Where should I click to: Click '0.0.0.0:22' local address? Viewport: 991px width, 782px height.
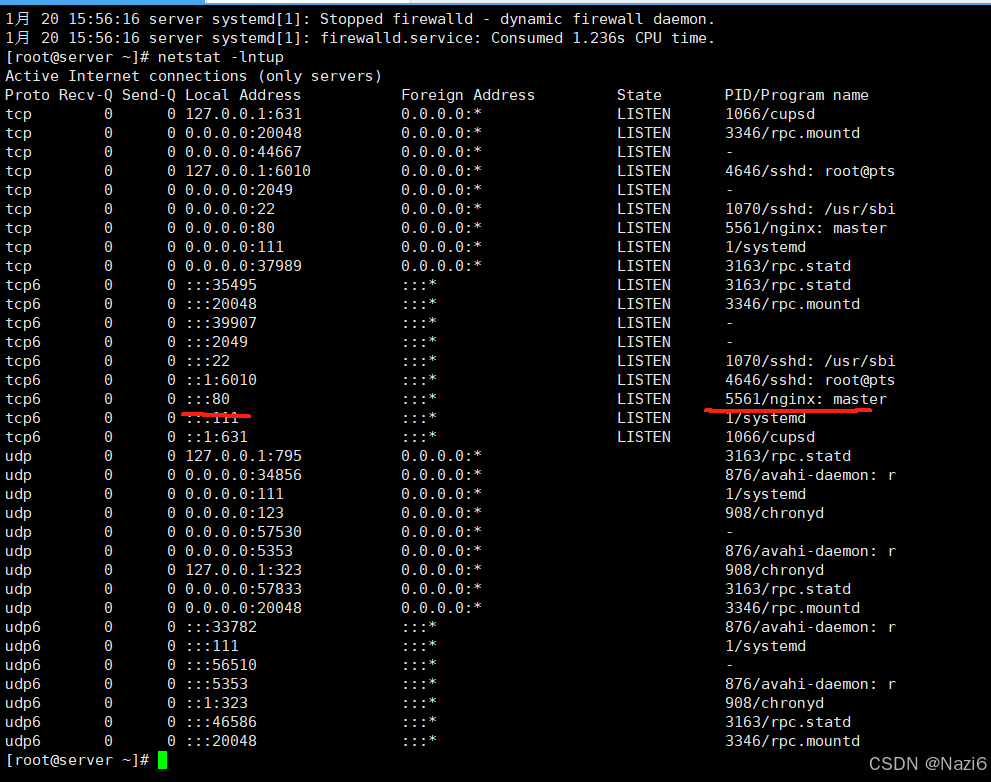pos(230,209)
